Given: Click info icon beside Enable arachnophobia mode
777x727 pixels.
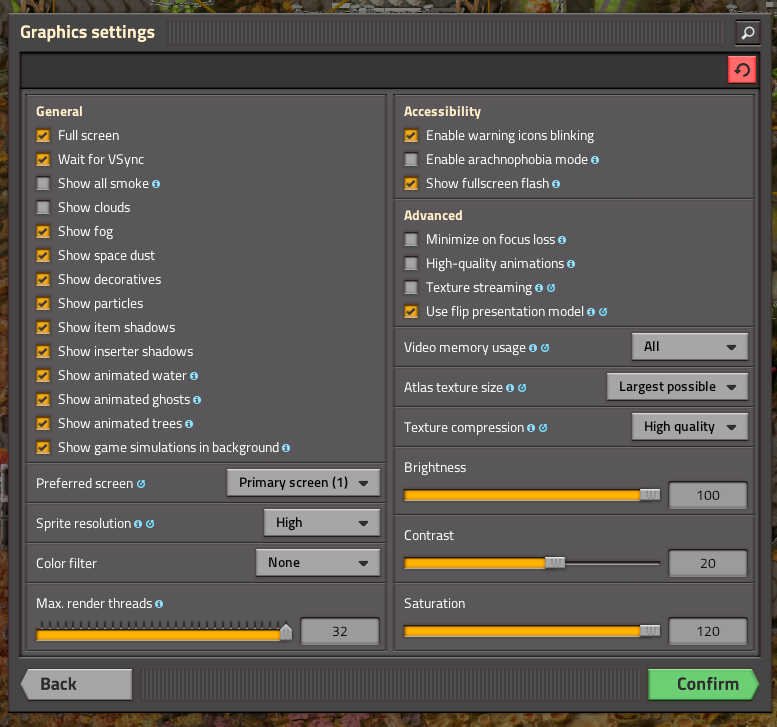Looking at the screenshot, I should pyautogui.click(x=595, y=160).
